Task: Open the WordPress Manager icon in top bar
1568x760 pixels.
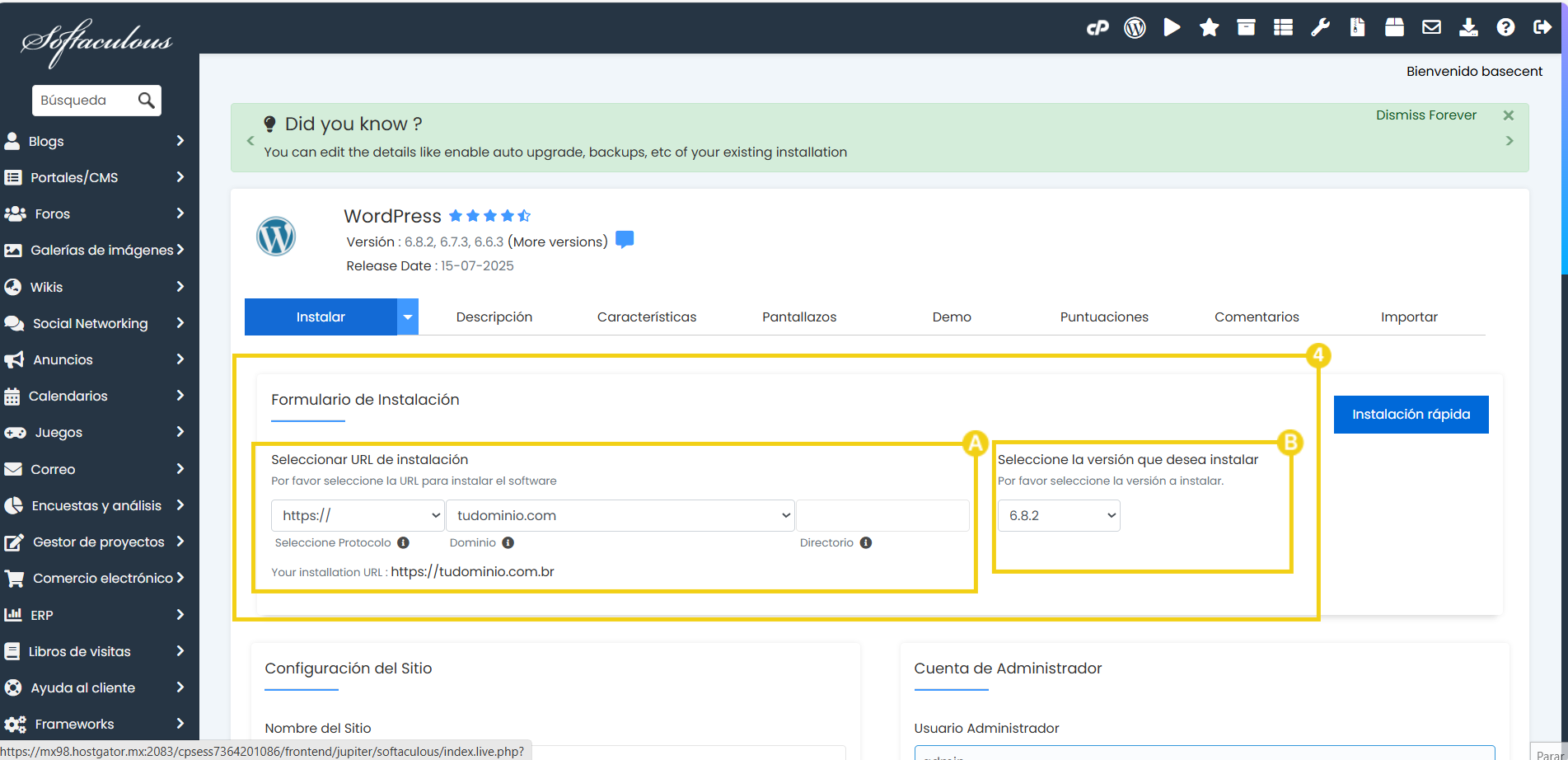Action: (1135, 28)
